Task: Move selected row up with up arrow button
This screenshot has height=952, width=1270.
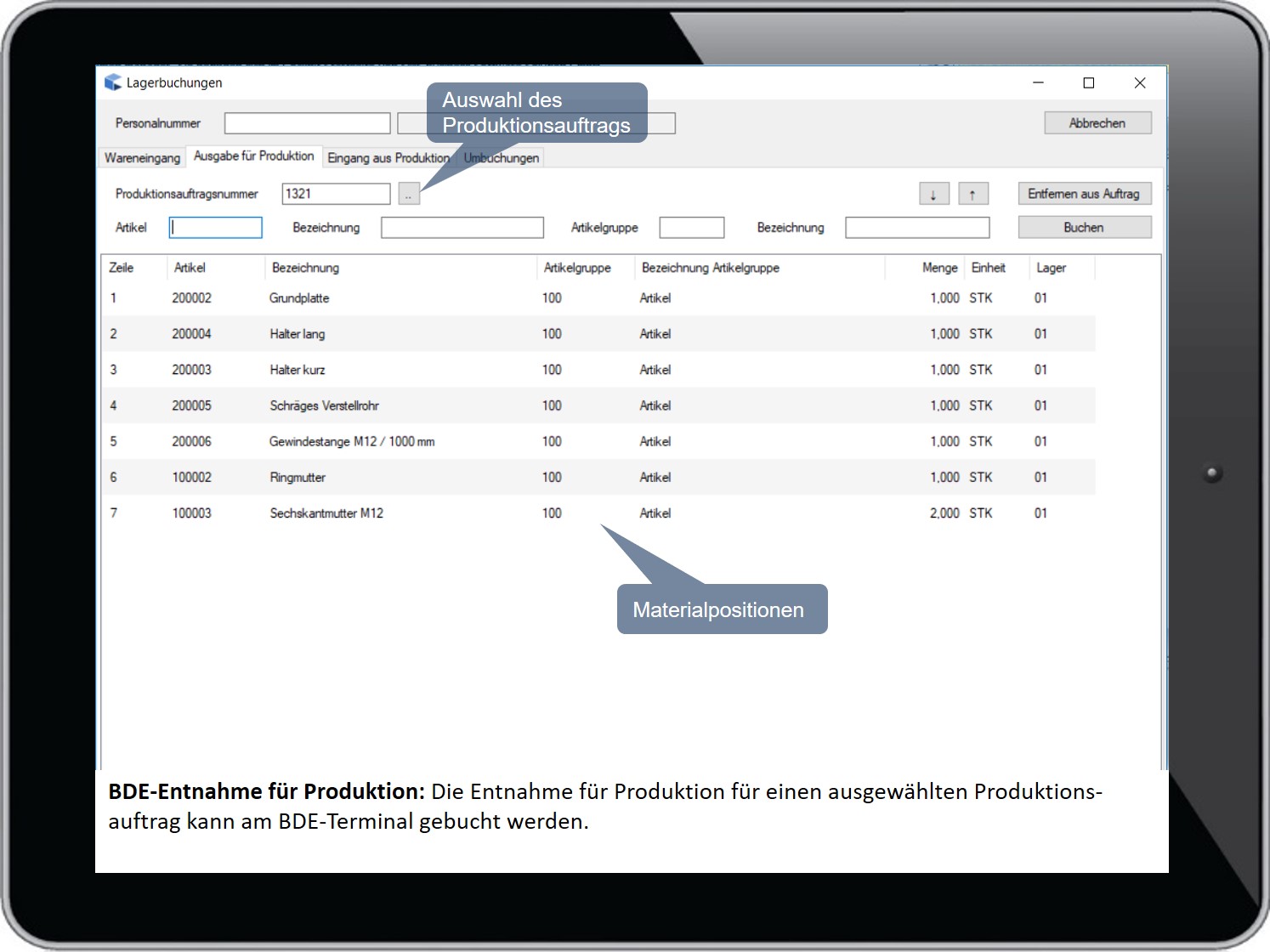Action: point(973,194)
